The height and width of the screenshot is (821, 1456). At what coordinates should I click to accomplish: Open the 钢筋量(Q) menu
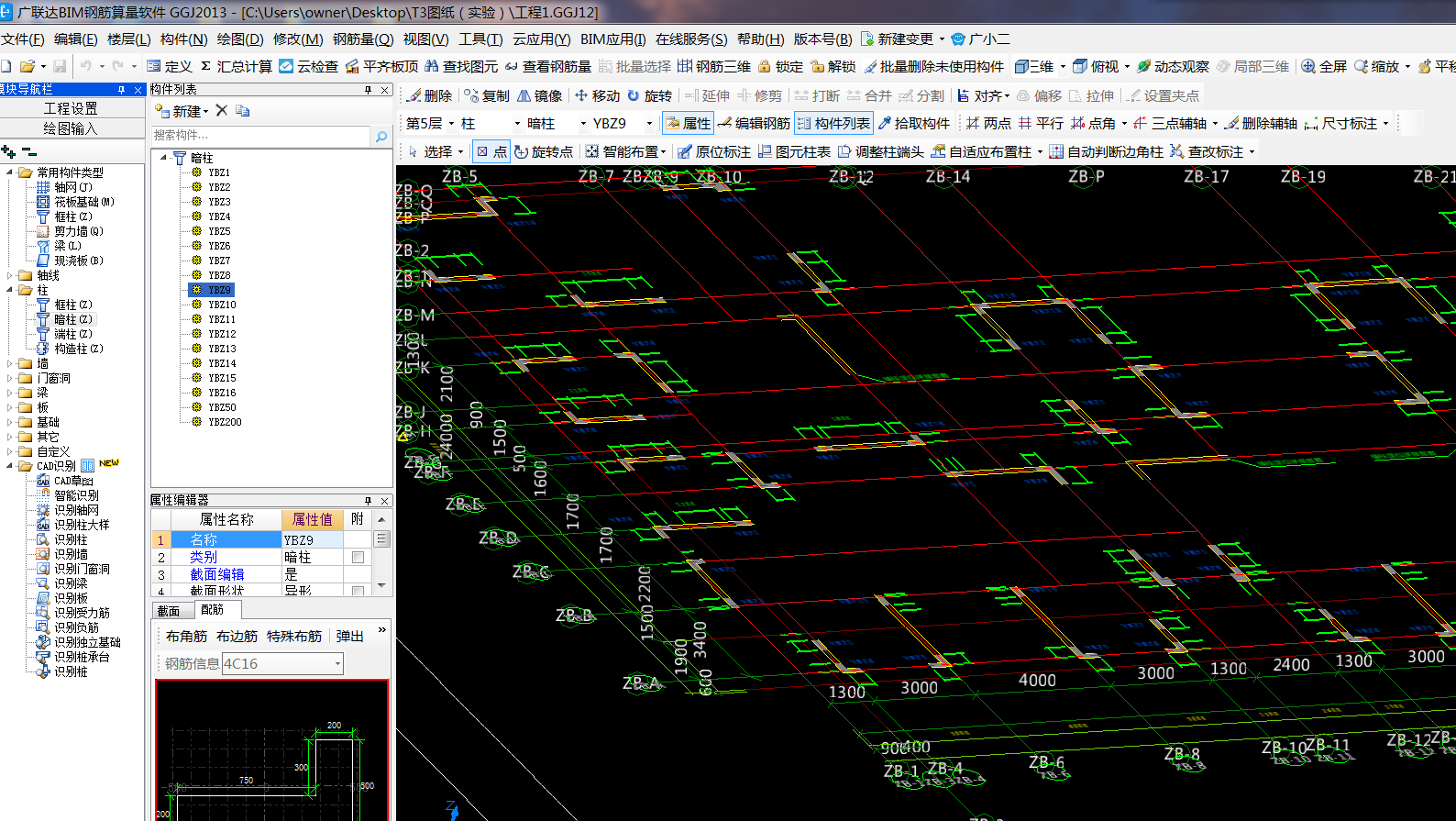click(363, 39)
